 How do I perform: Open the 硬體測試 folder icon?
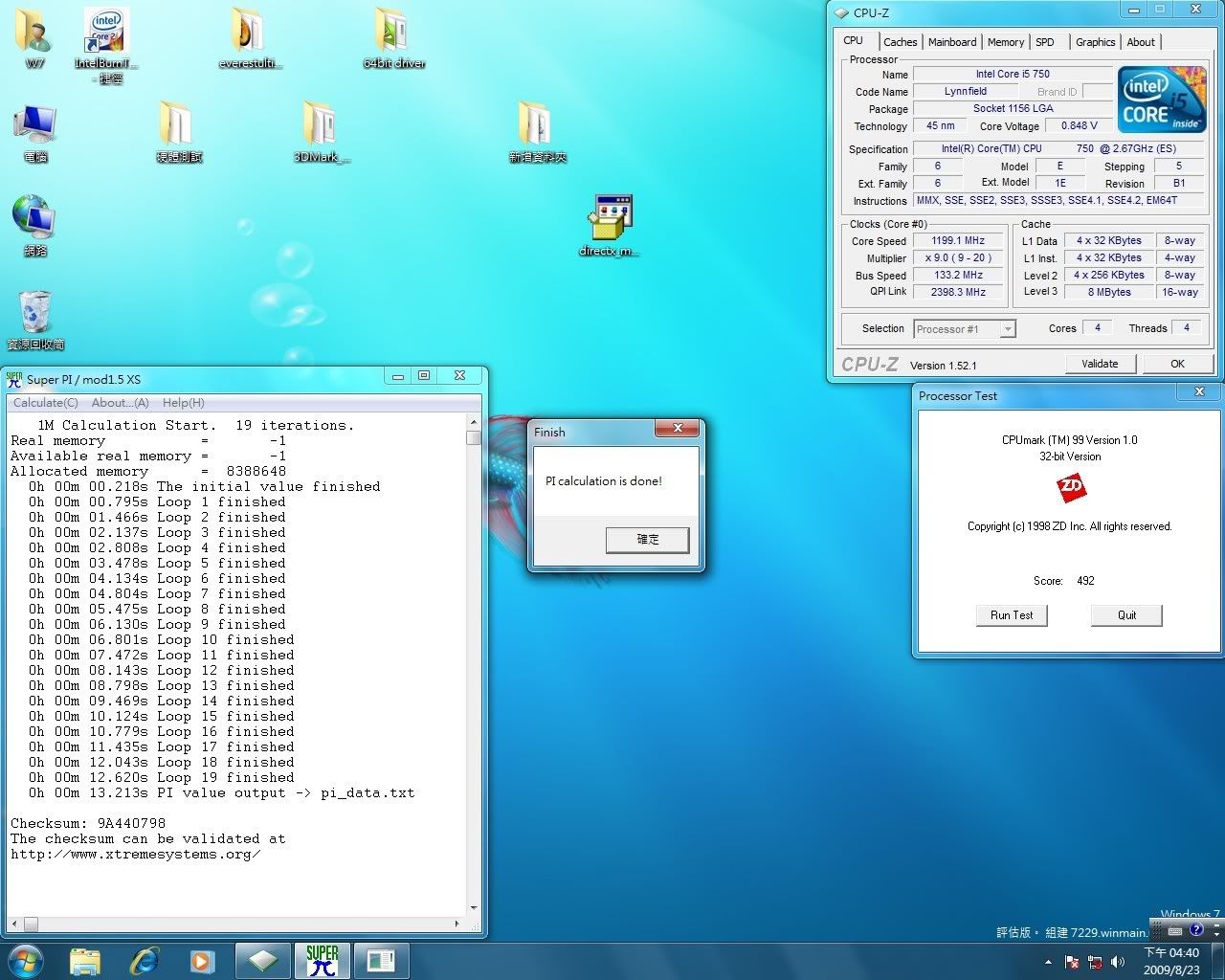point(179,132)
